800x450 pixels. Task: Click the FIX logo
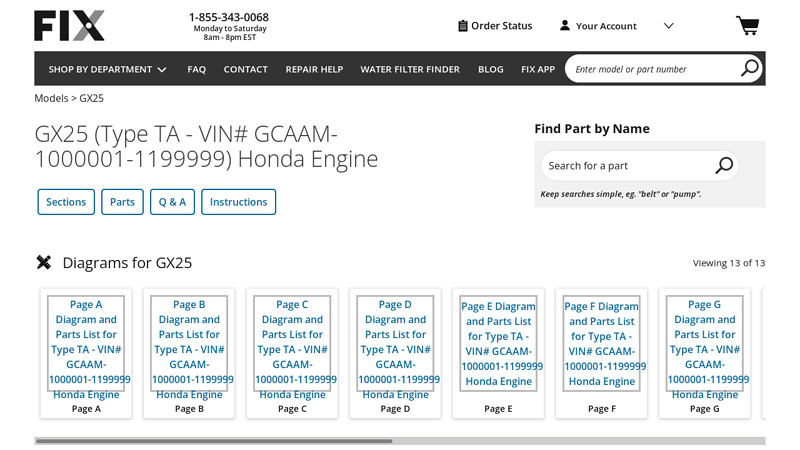pyautogui.click(x=69, y=26)
